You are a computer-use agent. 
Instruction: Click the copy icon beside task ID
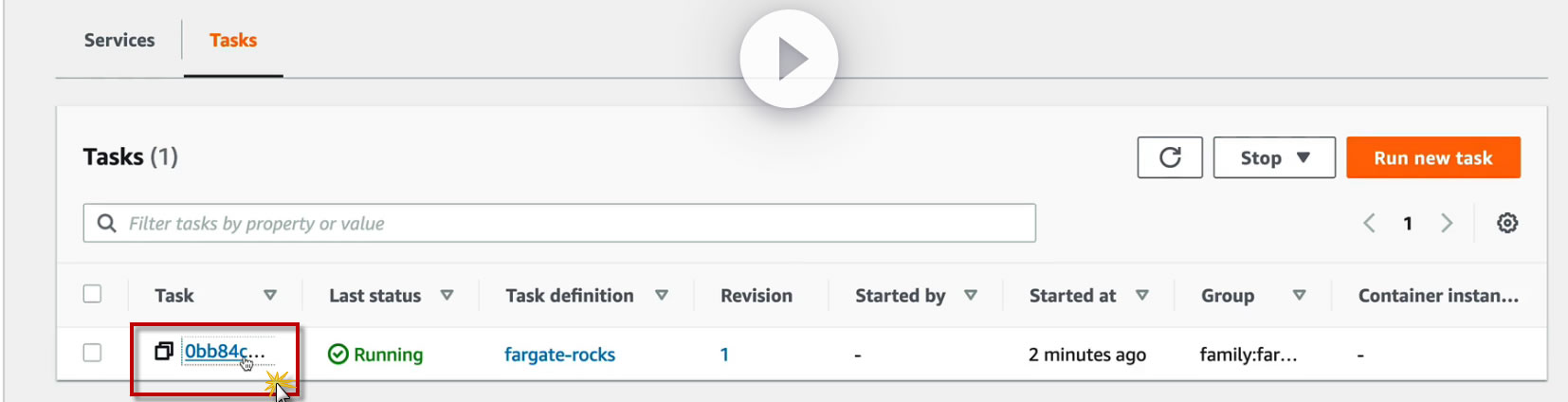coord(164,352)
